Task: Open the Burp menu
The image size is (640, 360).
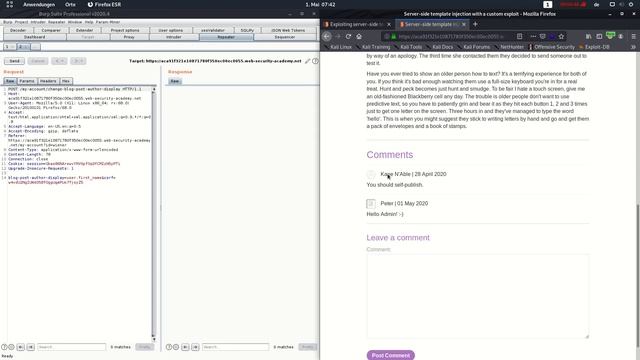Action: 7,22
